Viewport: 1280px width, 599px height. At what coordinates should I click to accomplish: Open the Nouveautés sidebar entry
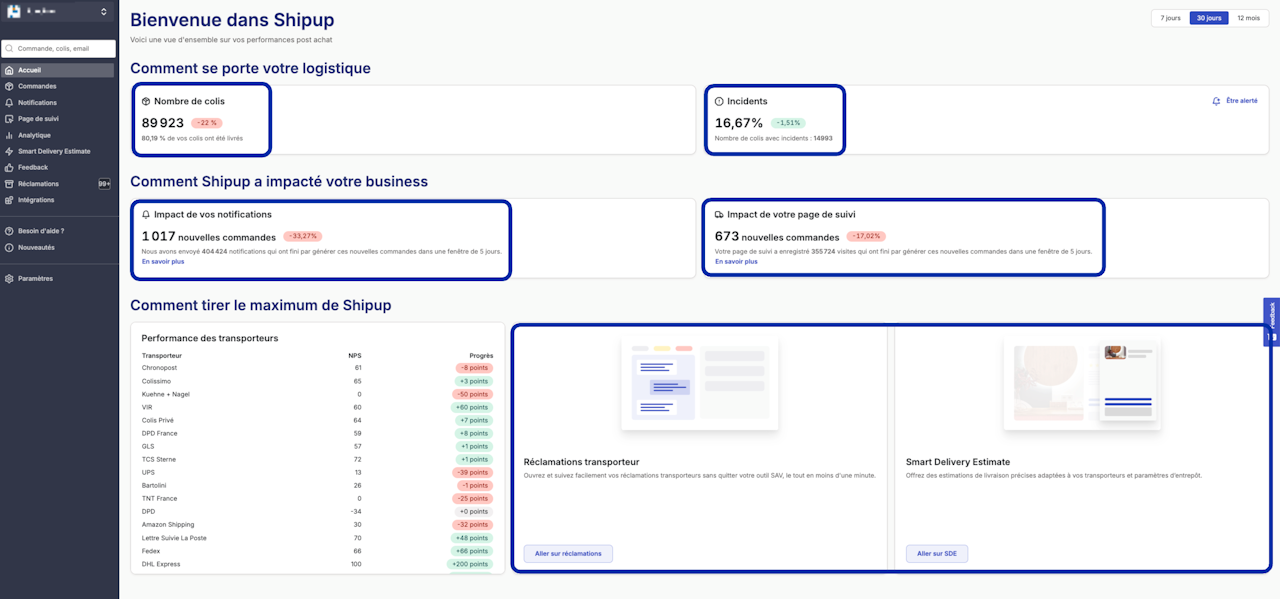(x=36, y=247)
